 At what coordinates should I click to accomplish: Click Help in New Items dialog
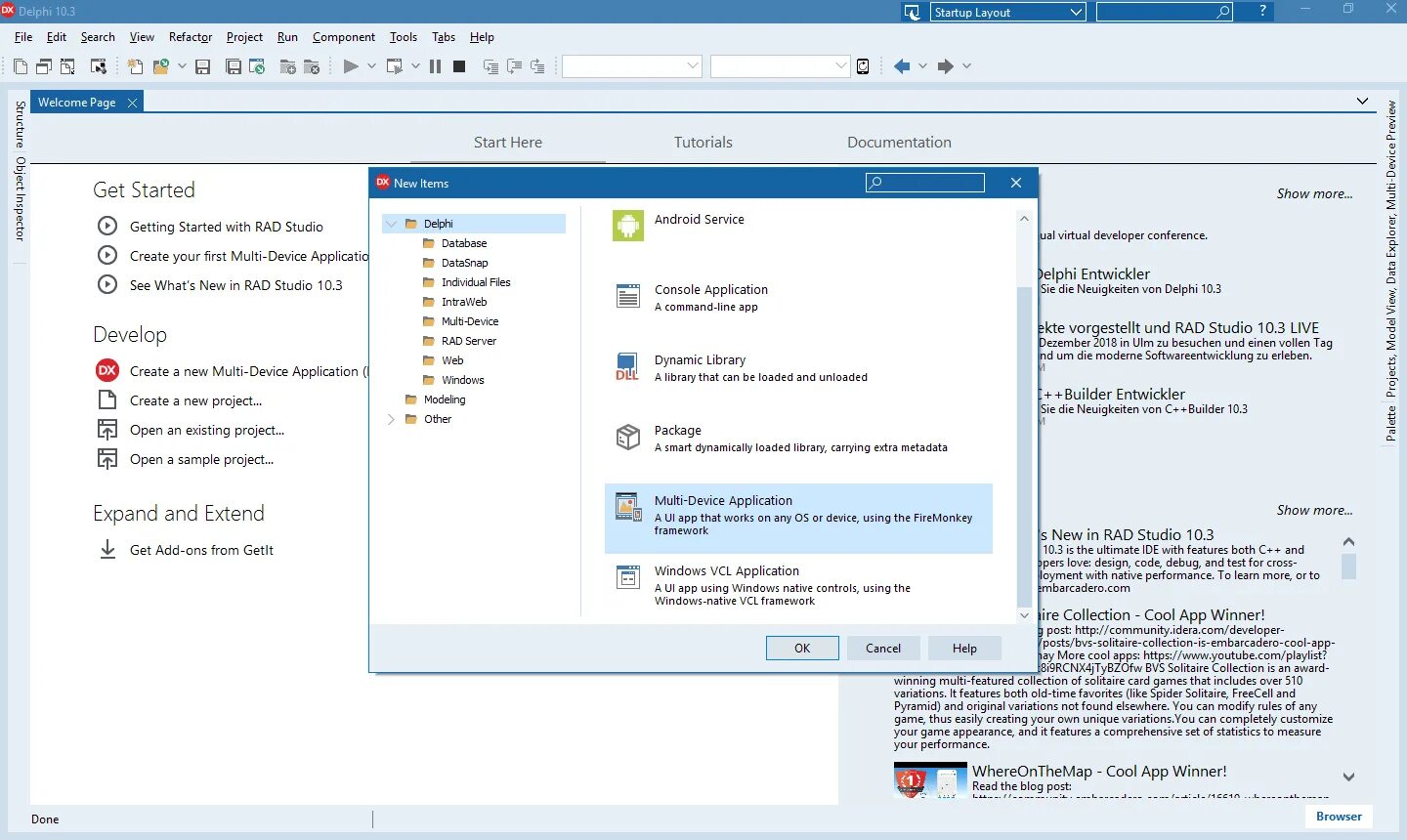(964, 649)
